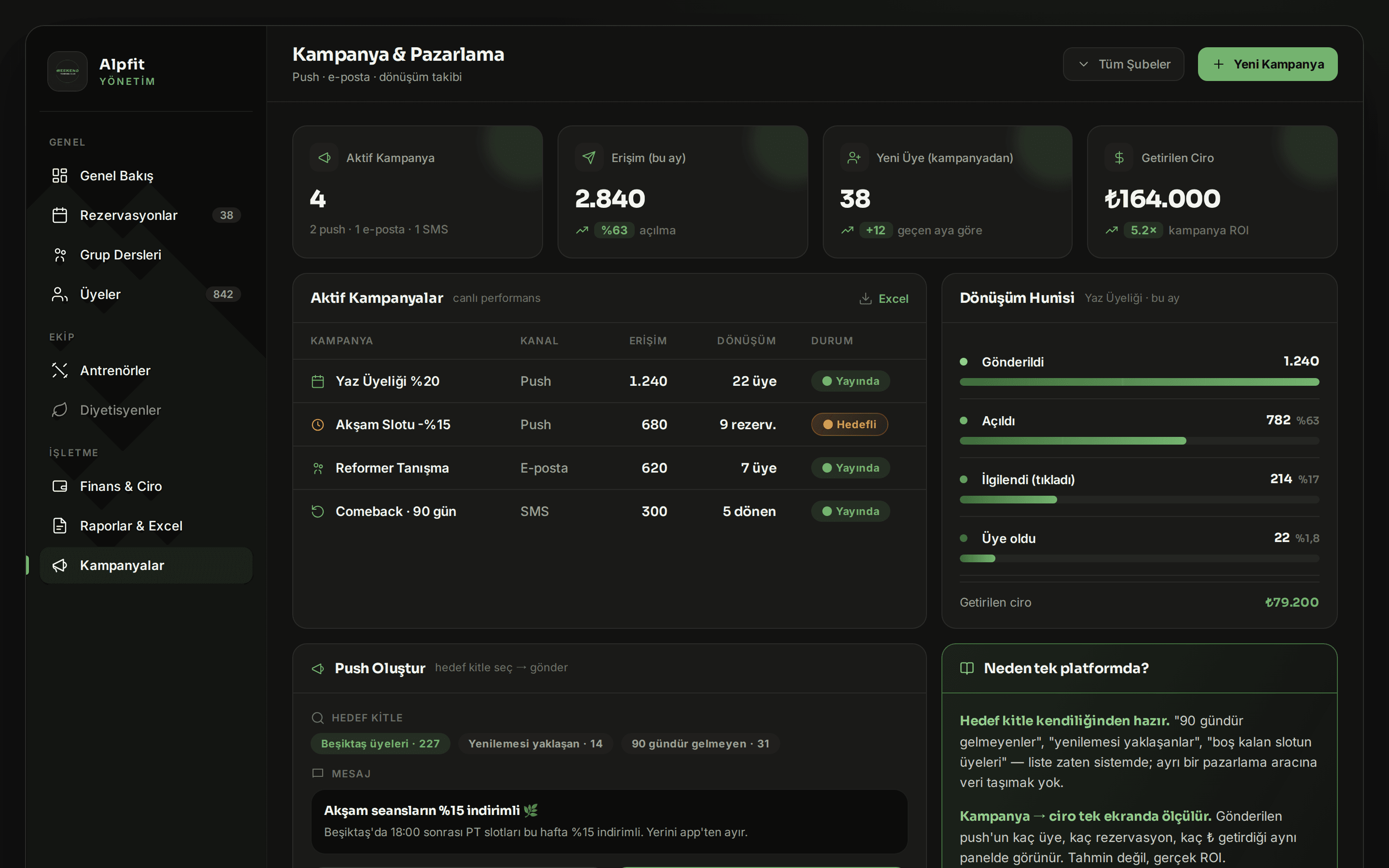Image resolution: width=1389 pixels, height=868 pixels.
Task: Click the Getirilen Ciro dollar icon
Action: point(1118,158)
